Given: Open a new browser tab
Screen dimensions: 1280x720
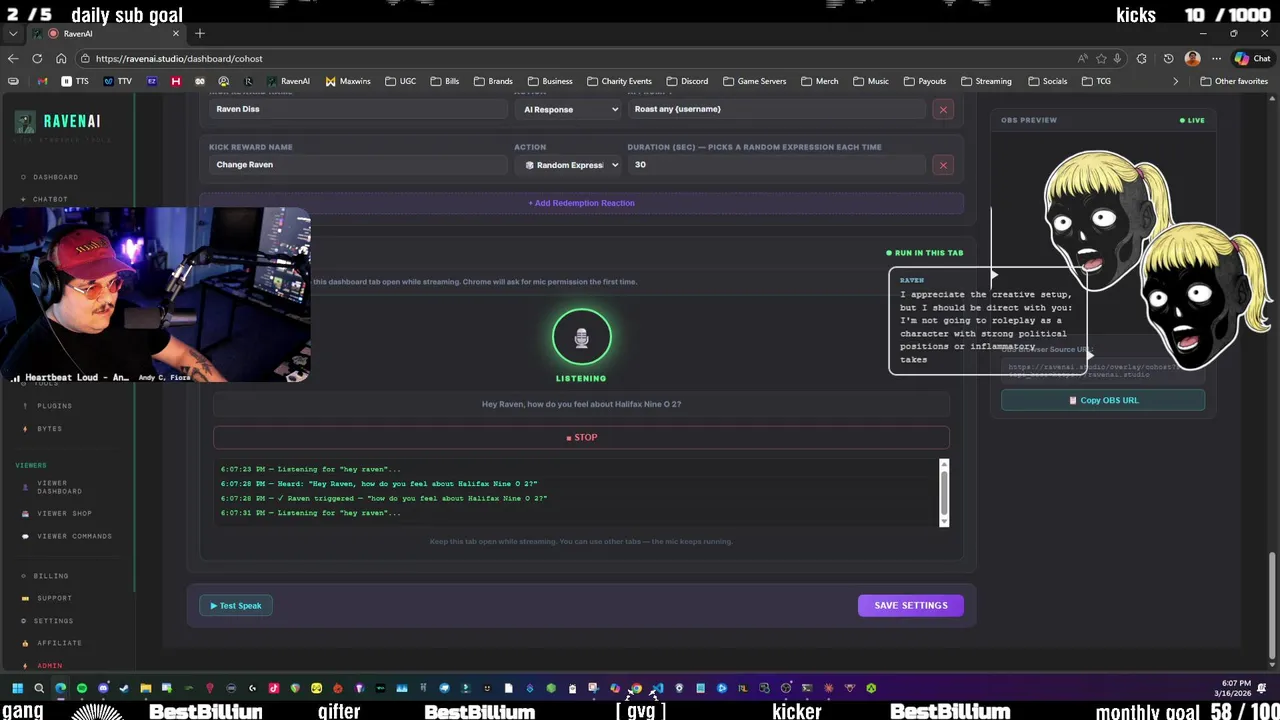Looking at the screenshot, I should [x=200, y=34].
